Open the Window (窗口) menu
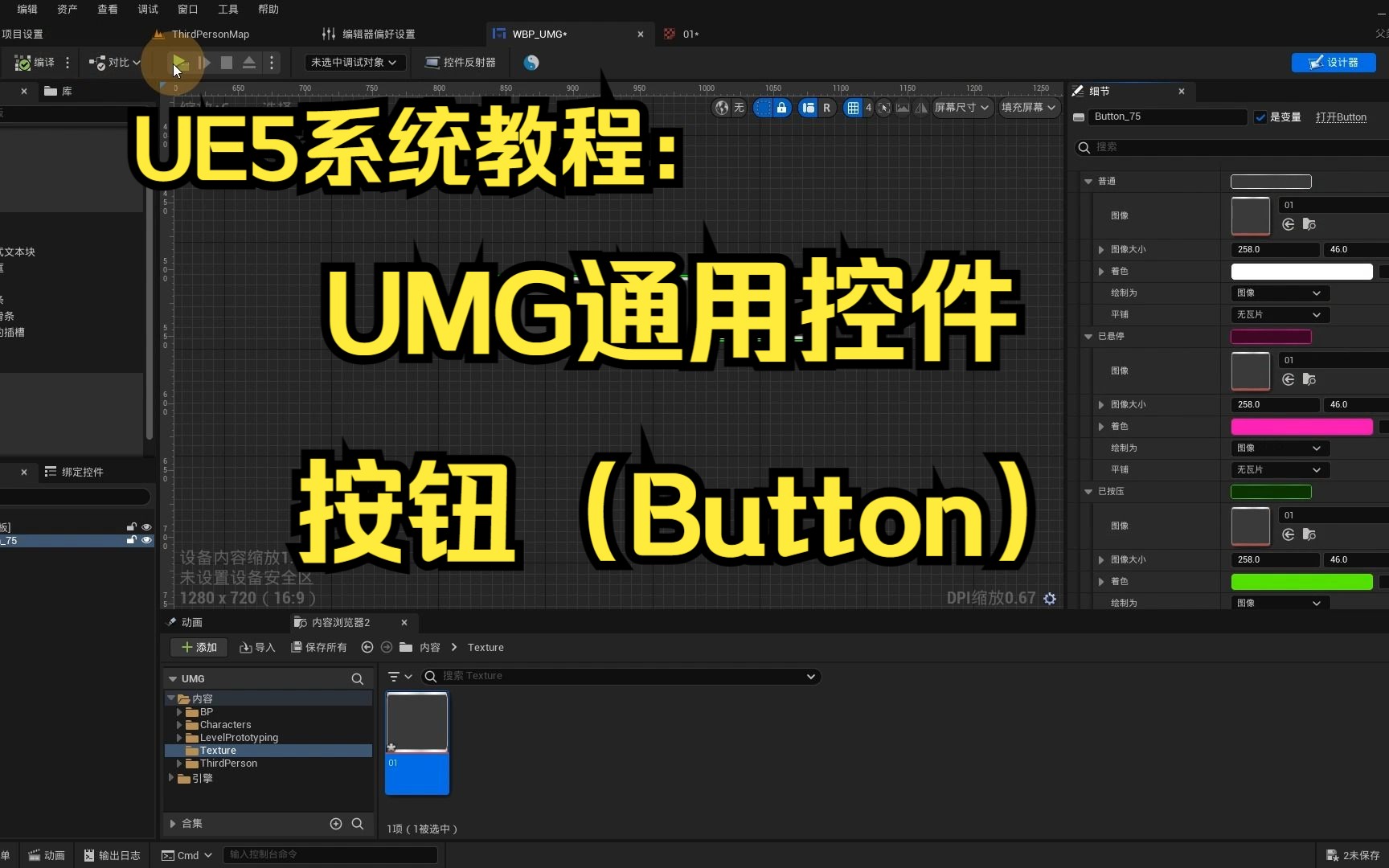The image size is (1389, 868). click(x=188, y=10)
